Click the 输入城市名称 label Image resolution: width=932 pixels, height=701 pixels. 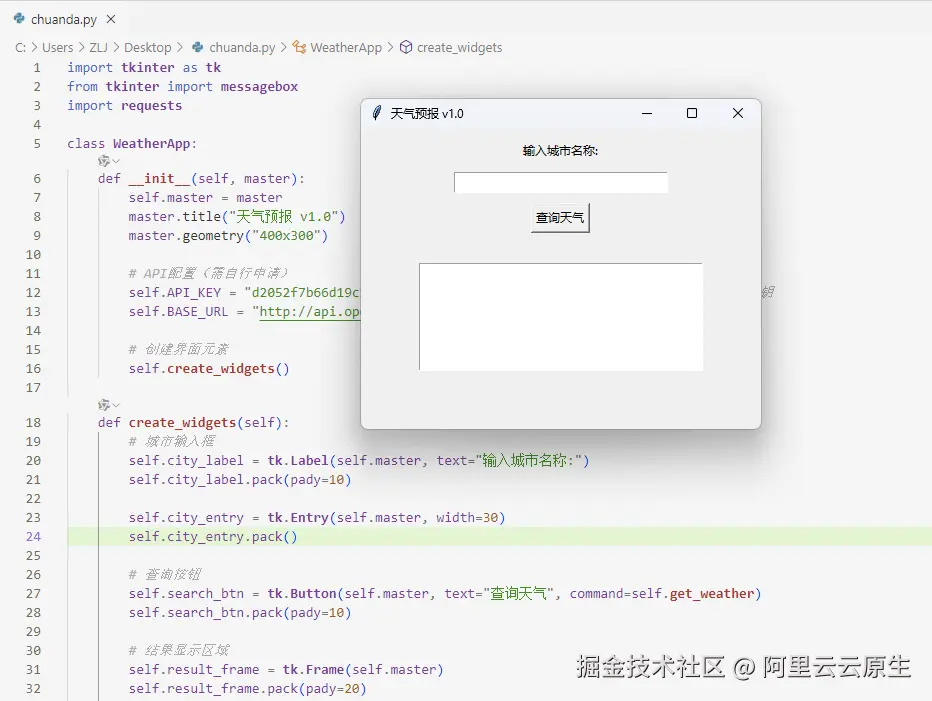pyautogui.click(x=560, y=151)
